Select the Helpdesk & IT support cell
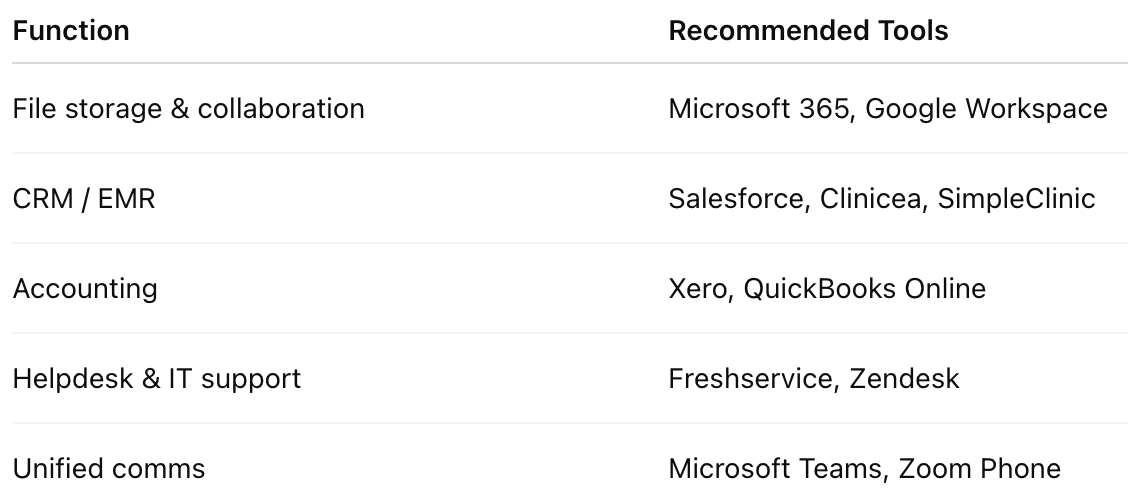 coord(157,378)
